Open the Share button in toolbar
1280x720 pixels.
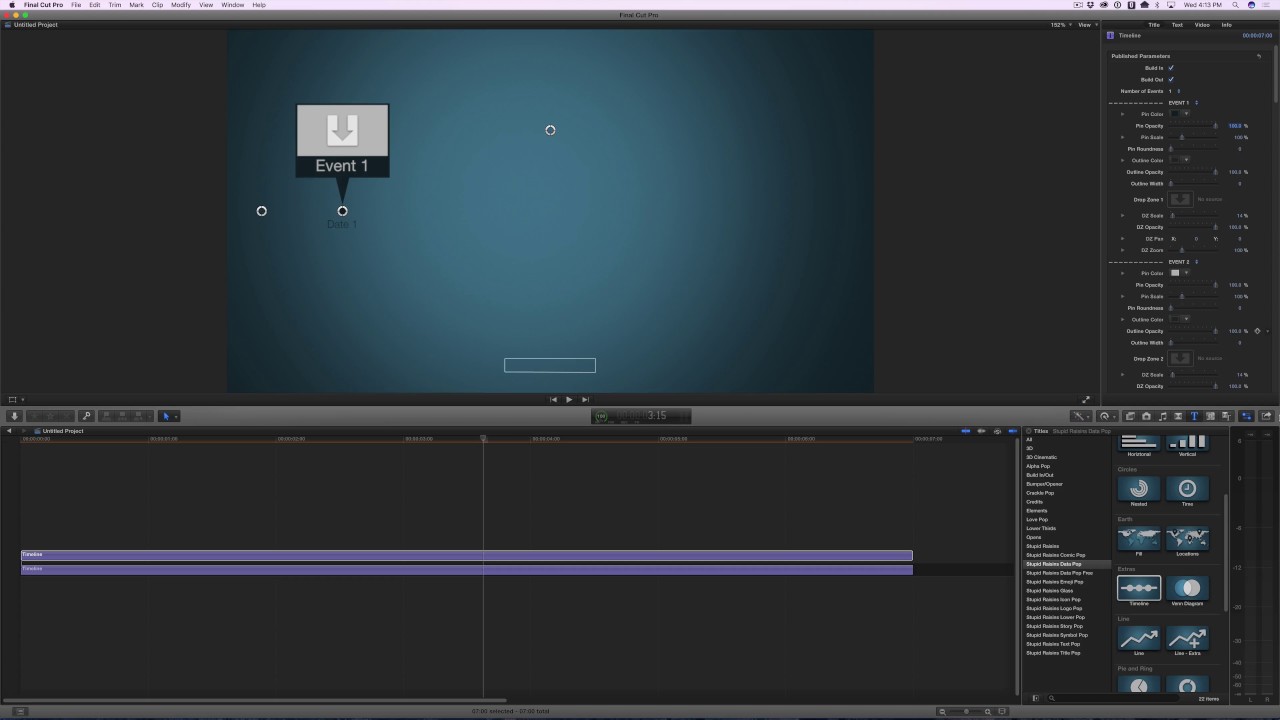pyautogui.click(x=1267, y=416)
